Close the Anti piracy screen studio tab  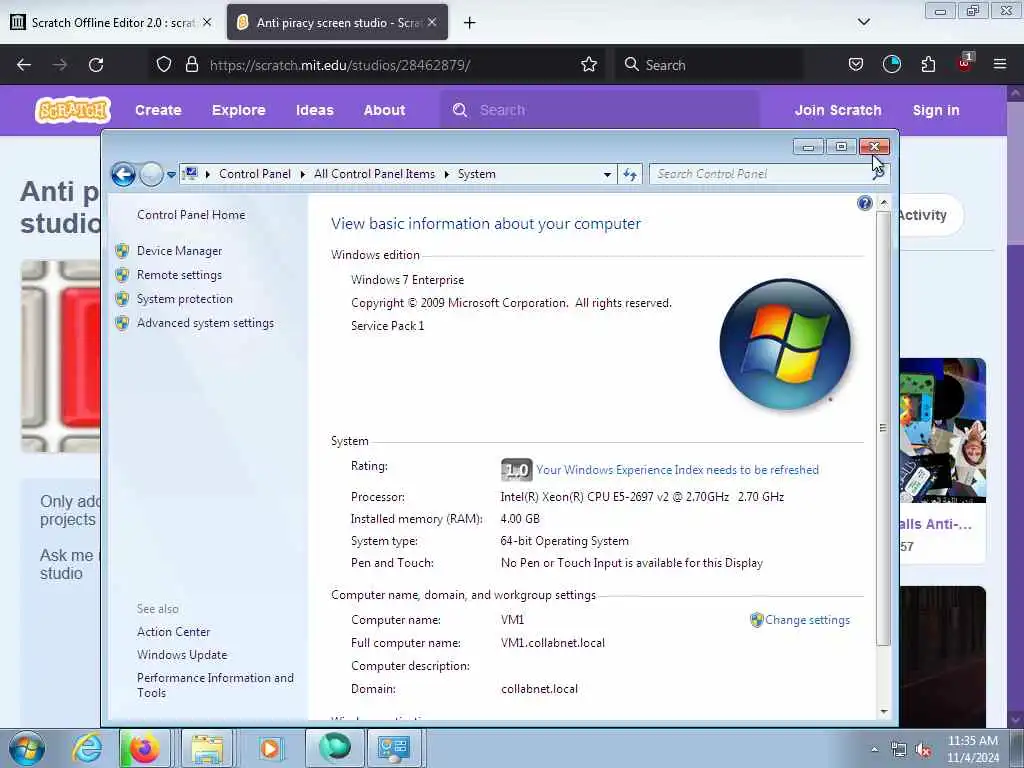coord(432,22)
